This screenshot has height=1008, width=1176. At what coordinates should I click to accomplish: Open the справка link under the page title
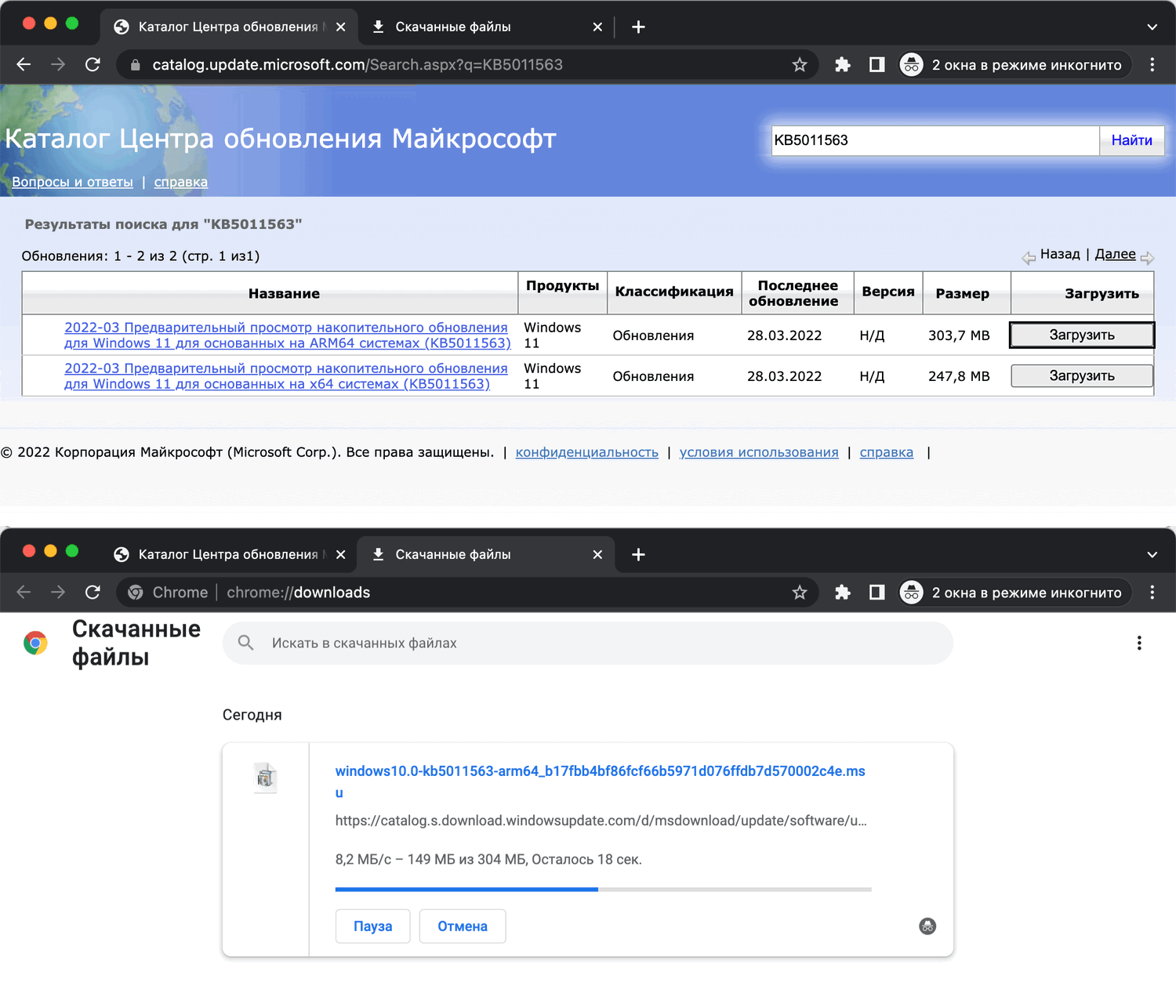(181, 182)
